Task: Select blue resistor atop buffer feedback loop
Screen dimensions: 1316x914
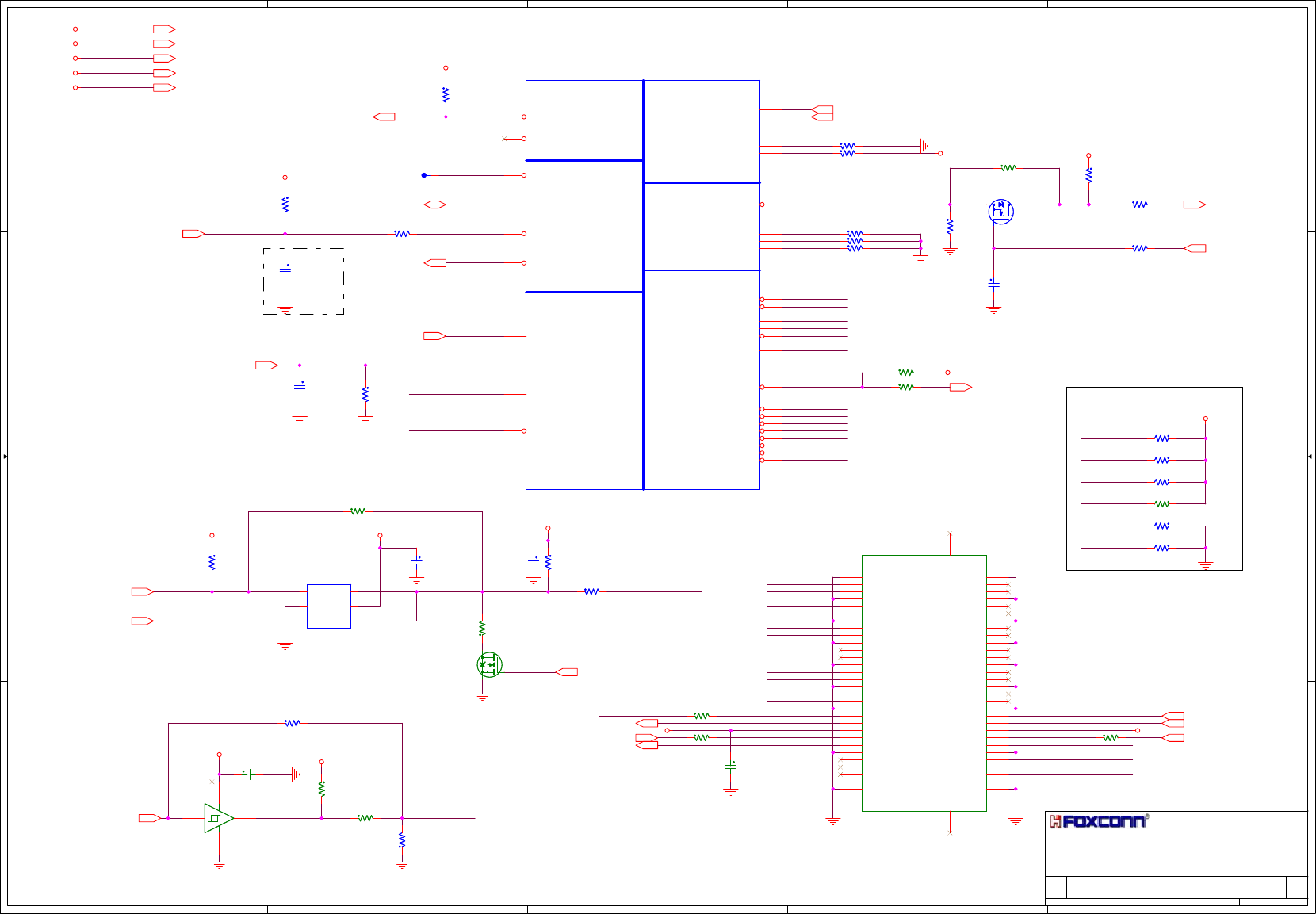Action: (x=293, y=723)
